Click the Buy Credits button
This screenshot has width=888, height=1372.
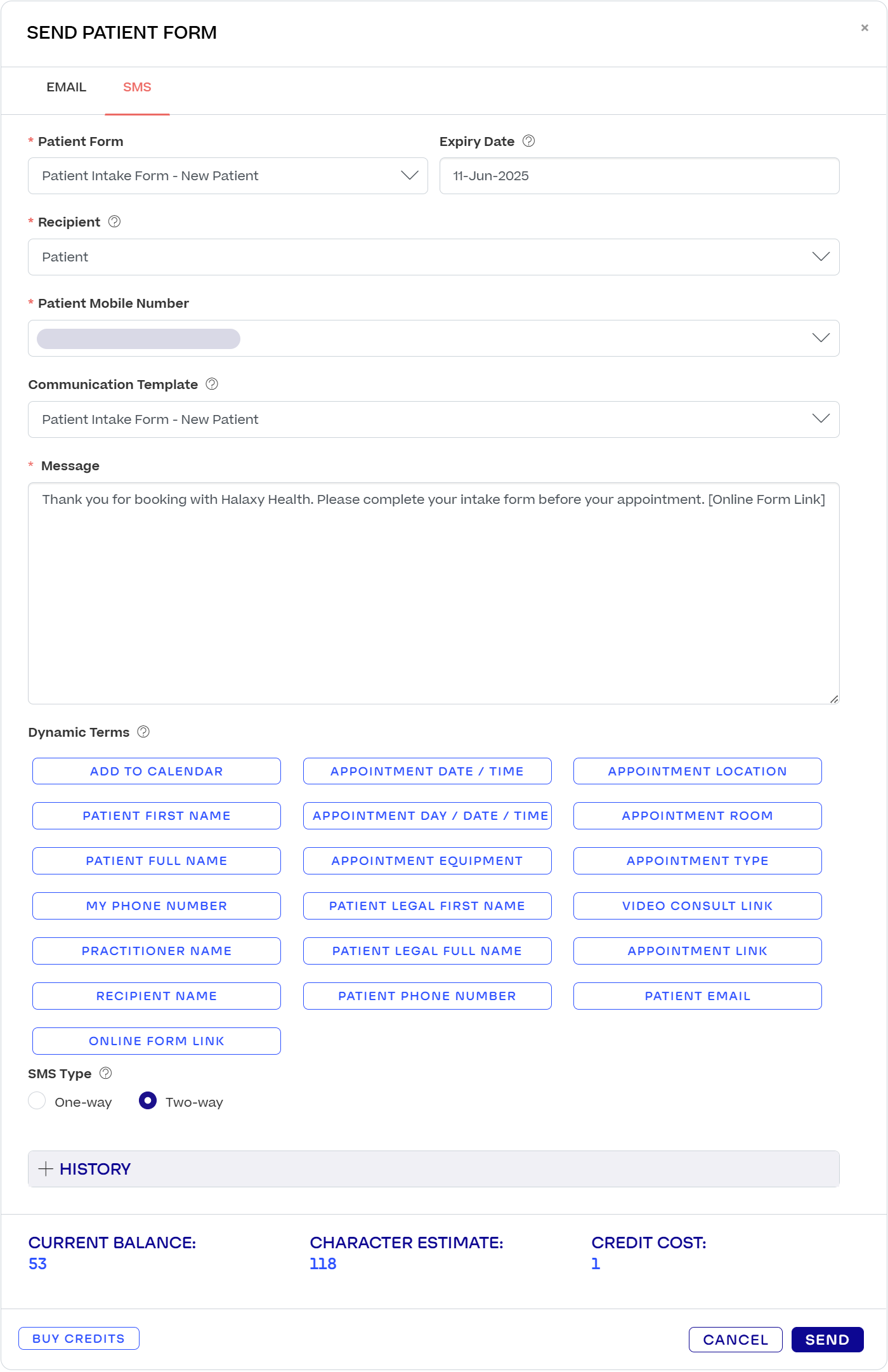(x=79, y=1338)
